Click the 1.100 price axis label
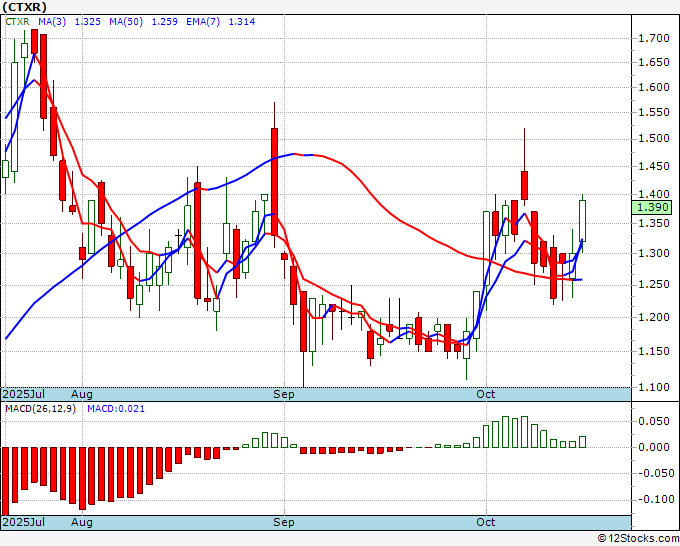Screen dimensions: 680x546 coord(653,386)
